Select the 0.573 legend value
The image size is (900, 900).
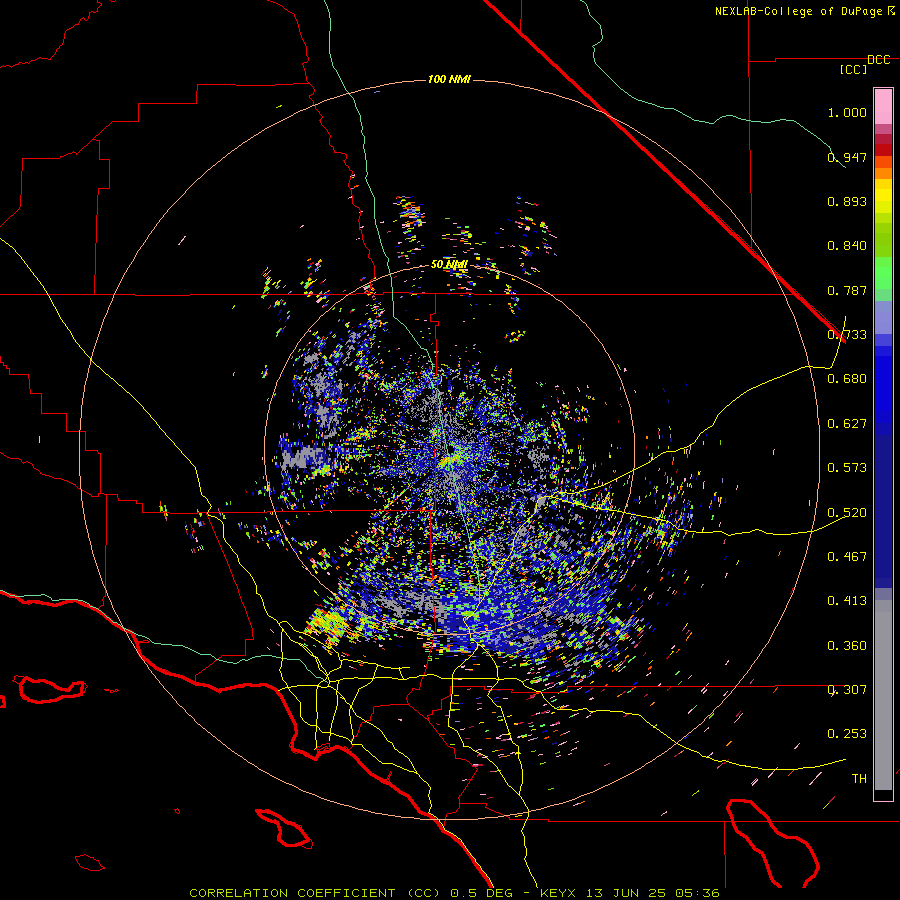[847, 468]
